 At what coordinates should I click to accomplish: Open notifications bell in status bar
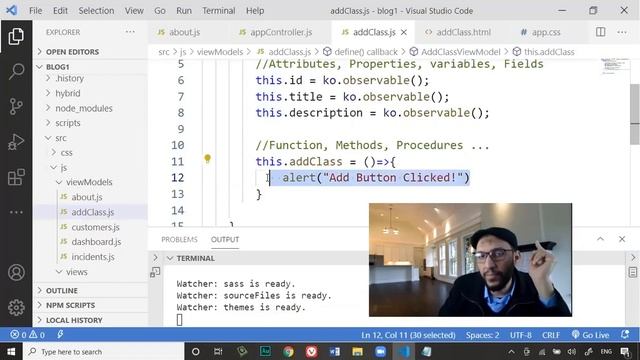coord(625,335)
